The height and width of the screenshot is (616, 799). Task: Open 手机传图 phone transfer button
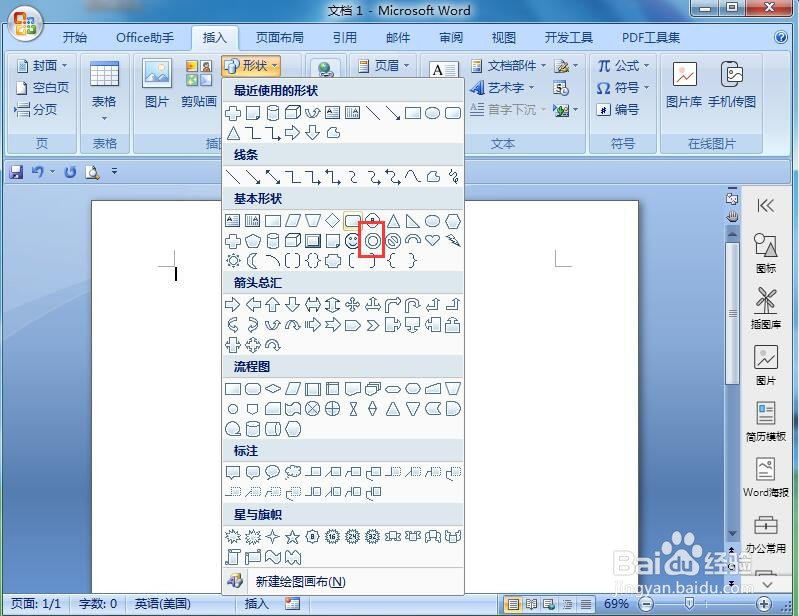(x=732, y=85)
